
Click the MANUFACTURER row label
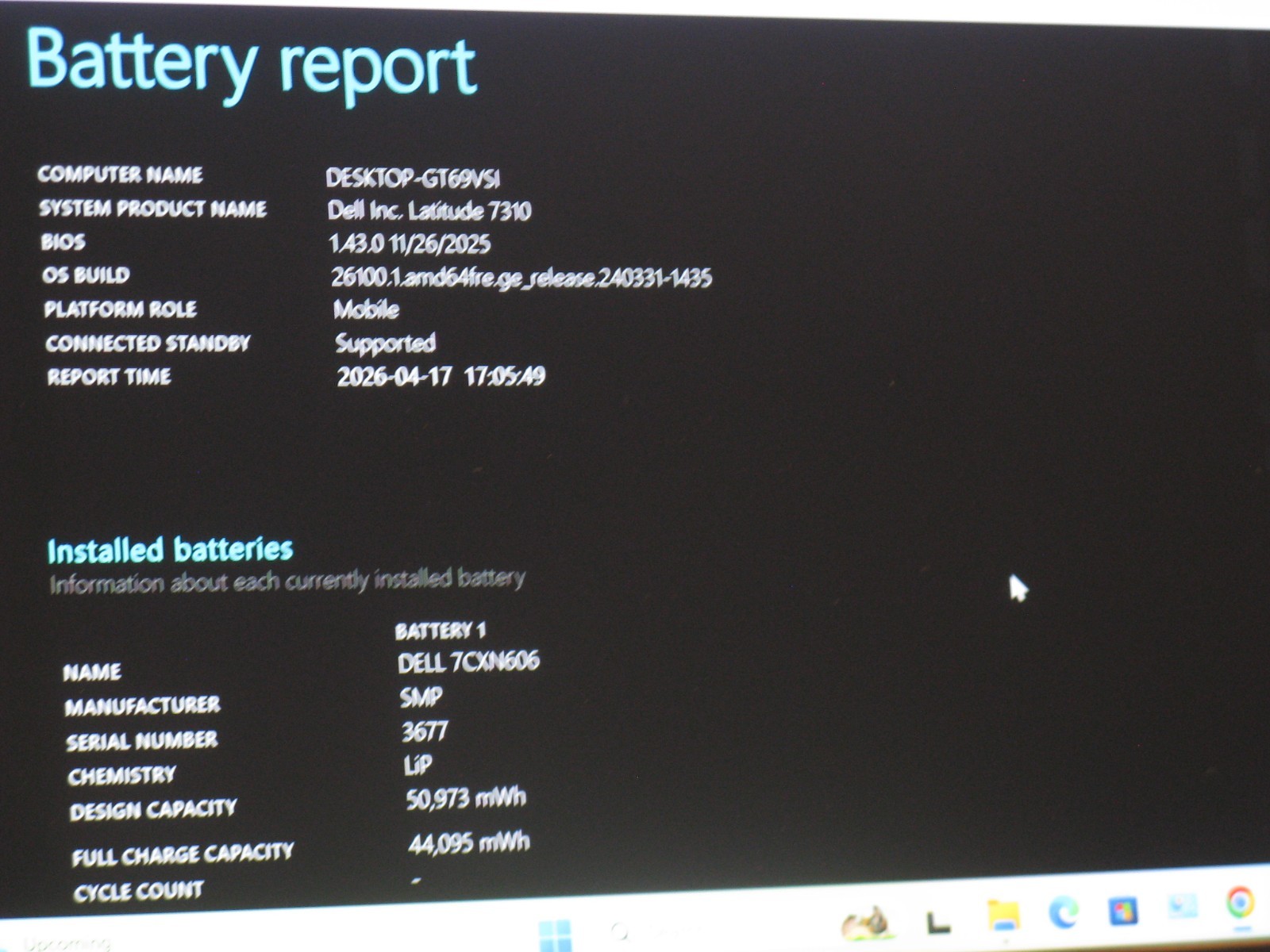click(143, 706)
